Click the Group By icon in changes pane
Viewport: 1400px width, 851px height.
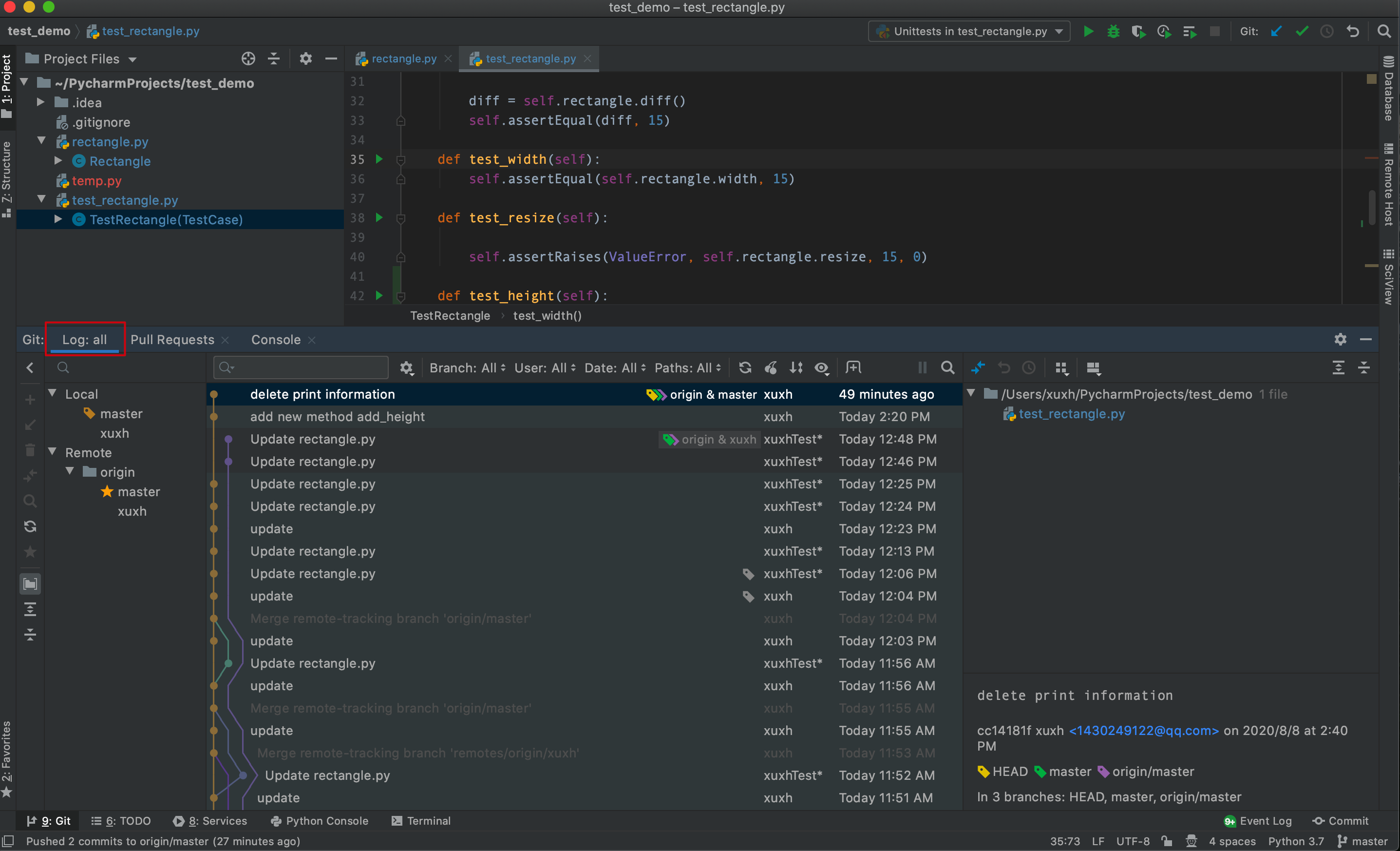[1061, 368]
